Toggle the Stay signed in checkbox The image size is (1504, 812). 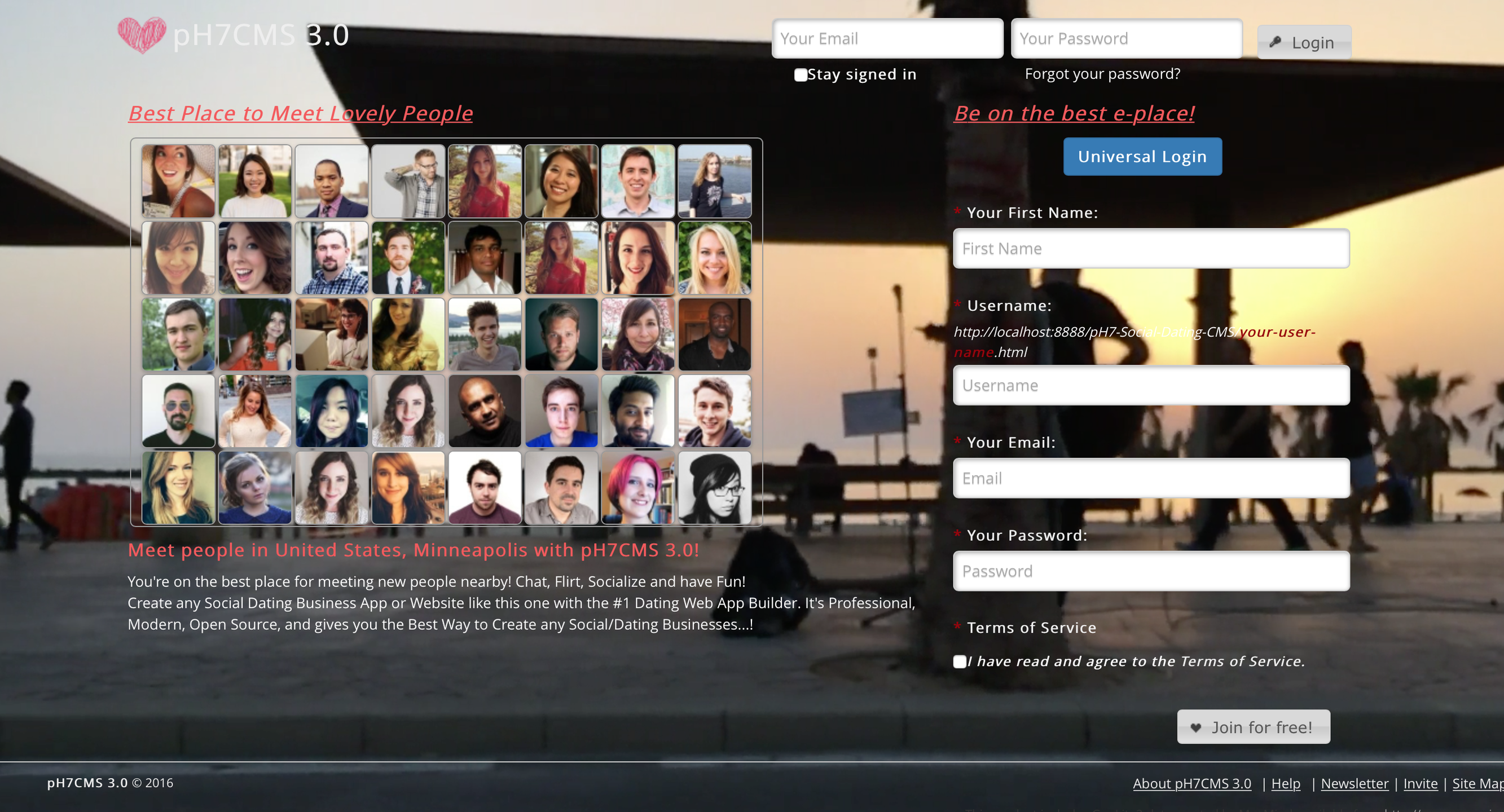tap(800, 74)
